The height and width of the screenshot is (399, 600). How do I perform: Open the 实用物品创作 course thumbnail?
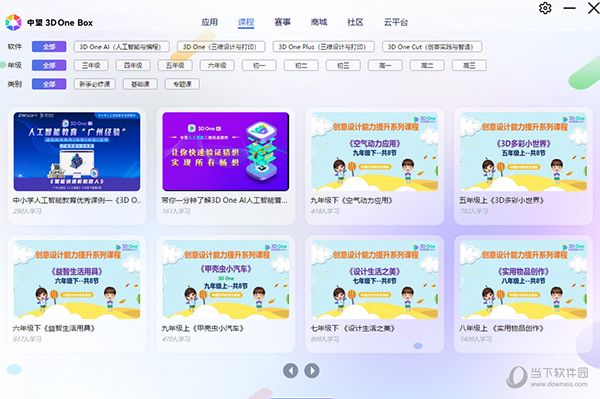(523, 280)
